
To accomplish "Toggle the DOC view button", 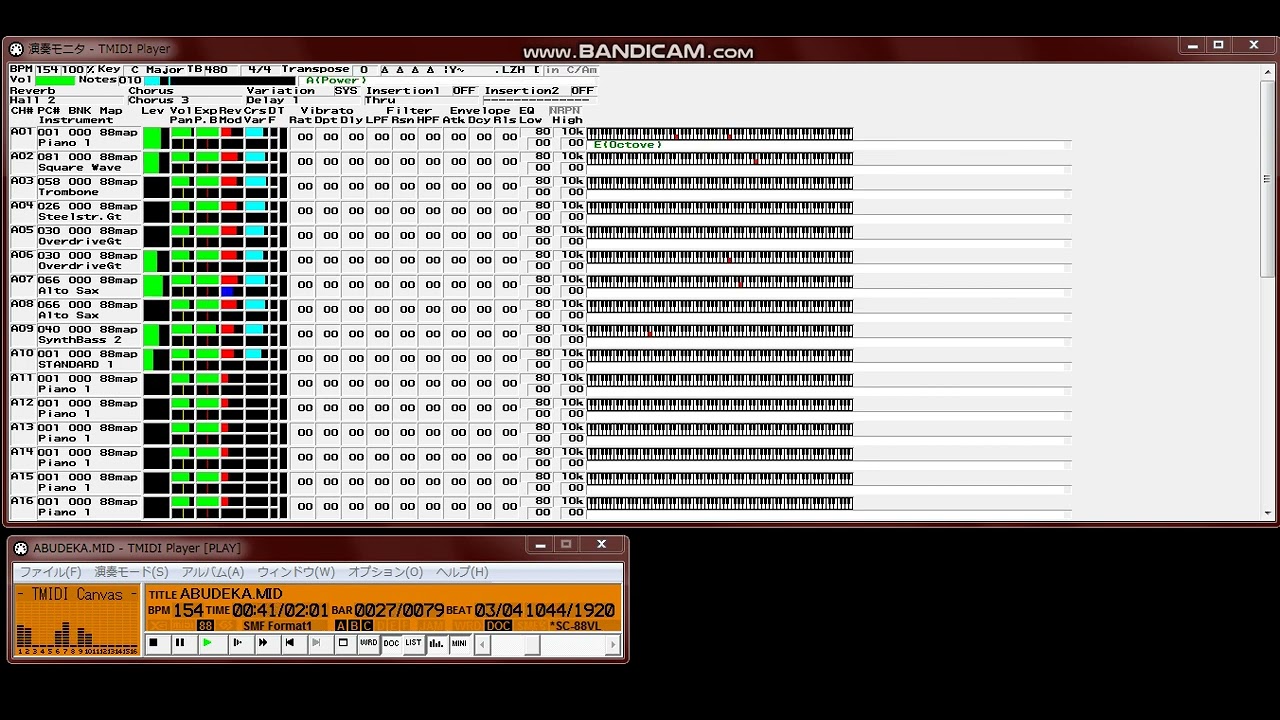I will [391, 643].
